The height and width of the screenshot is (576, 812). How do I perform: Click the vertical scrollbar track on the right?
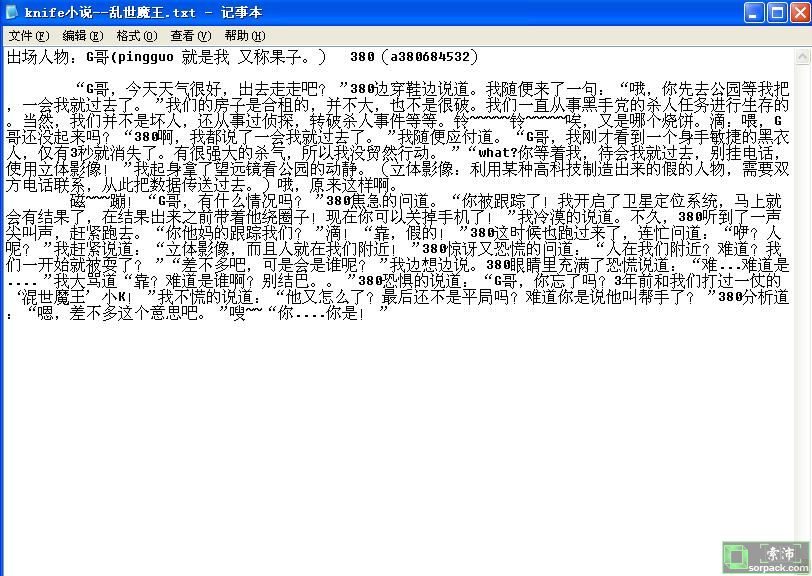tap(803, 300)
